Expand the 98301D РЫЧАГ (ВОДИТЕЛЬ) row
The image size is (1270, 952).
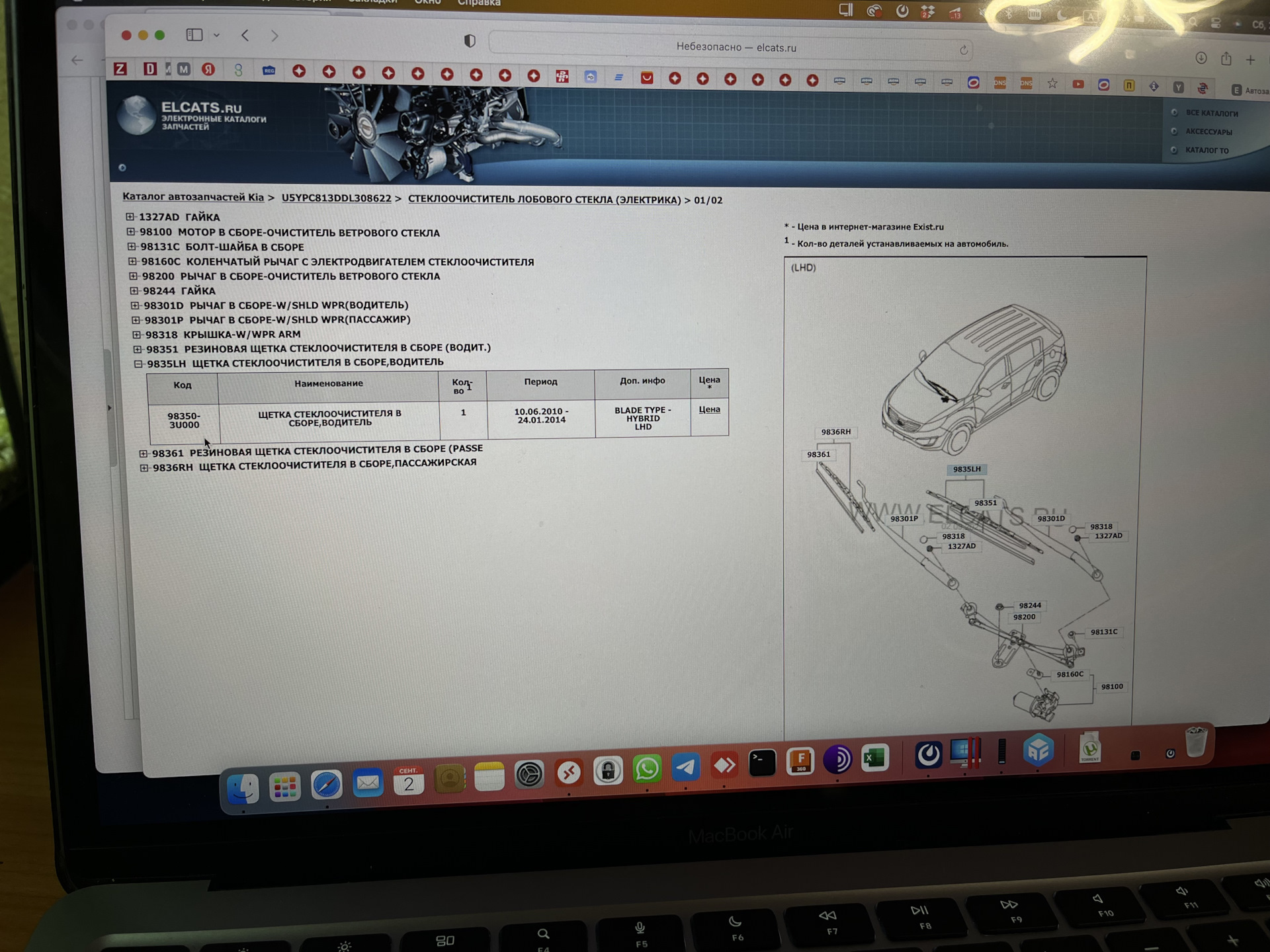[135, 305]
